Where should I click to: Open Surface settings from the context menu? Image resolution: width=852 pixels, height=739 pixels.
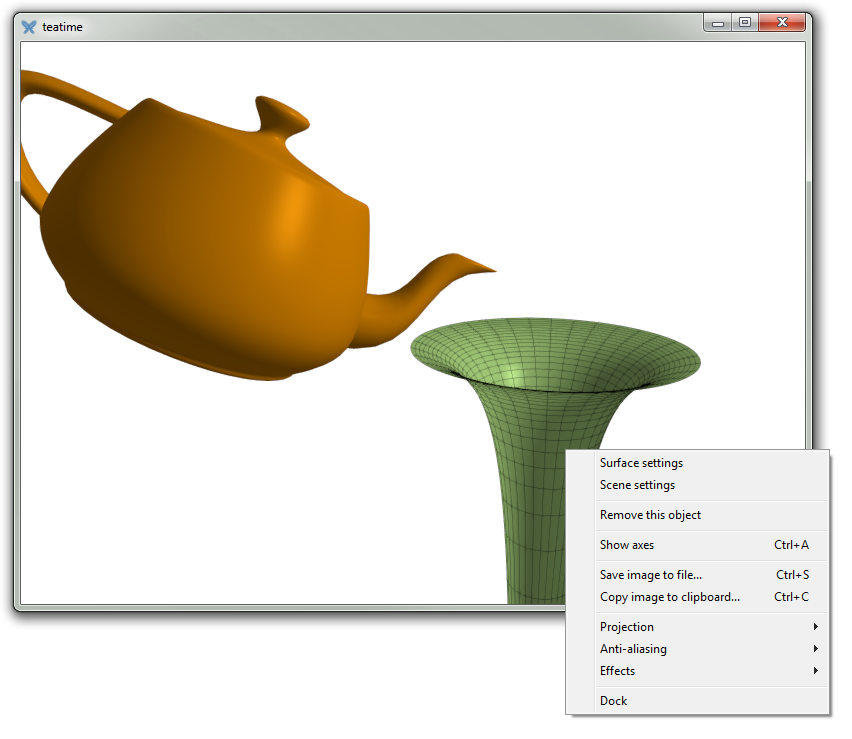pyautogui.click(x=641, y=463)
